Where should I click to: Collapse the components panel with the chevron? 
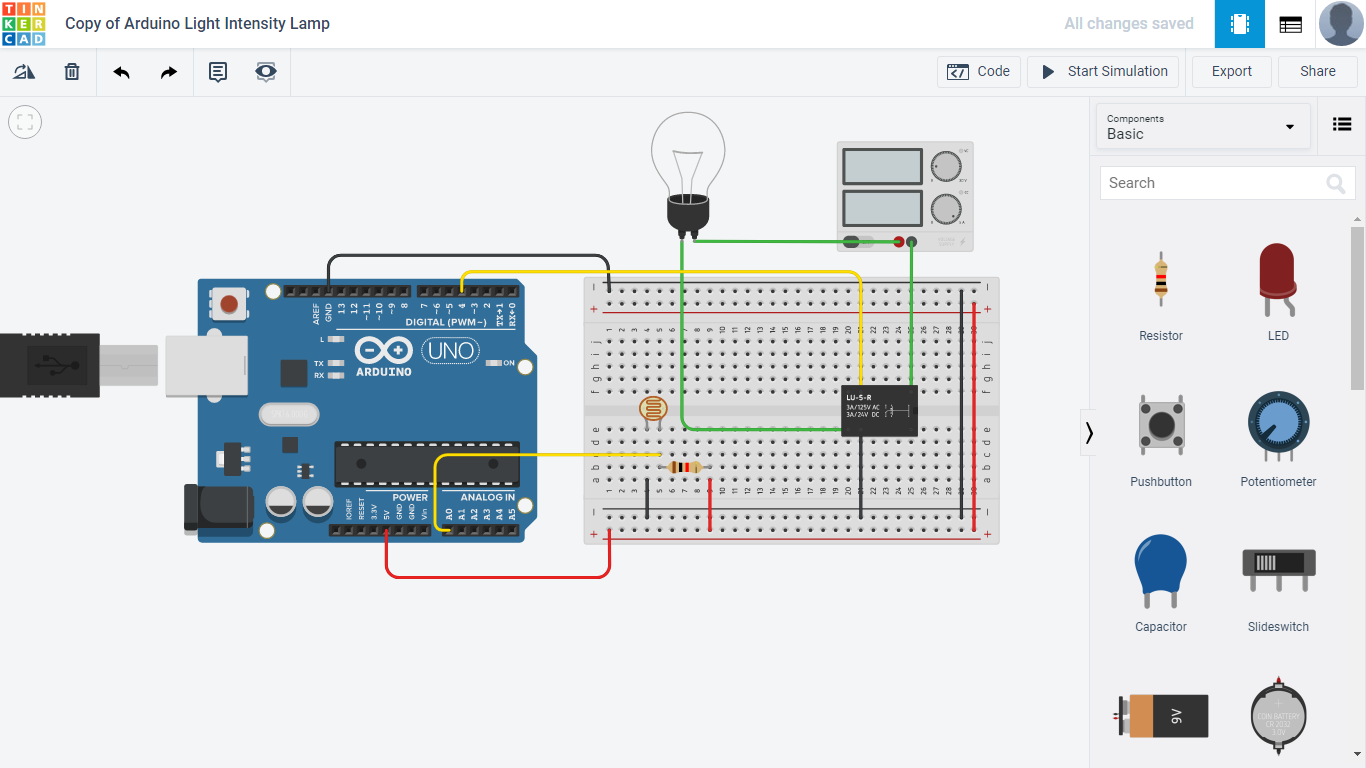1089,432
